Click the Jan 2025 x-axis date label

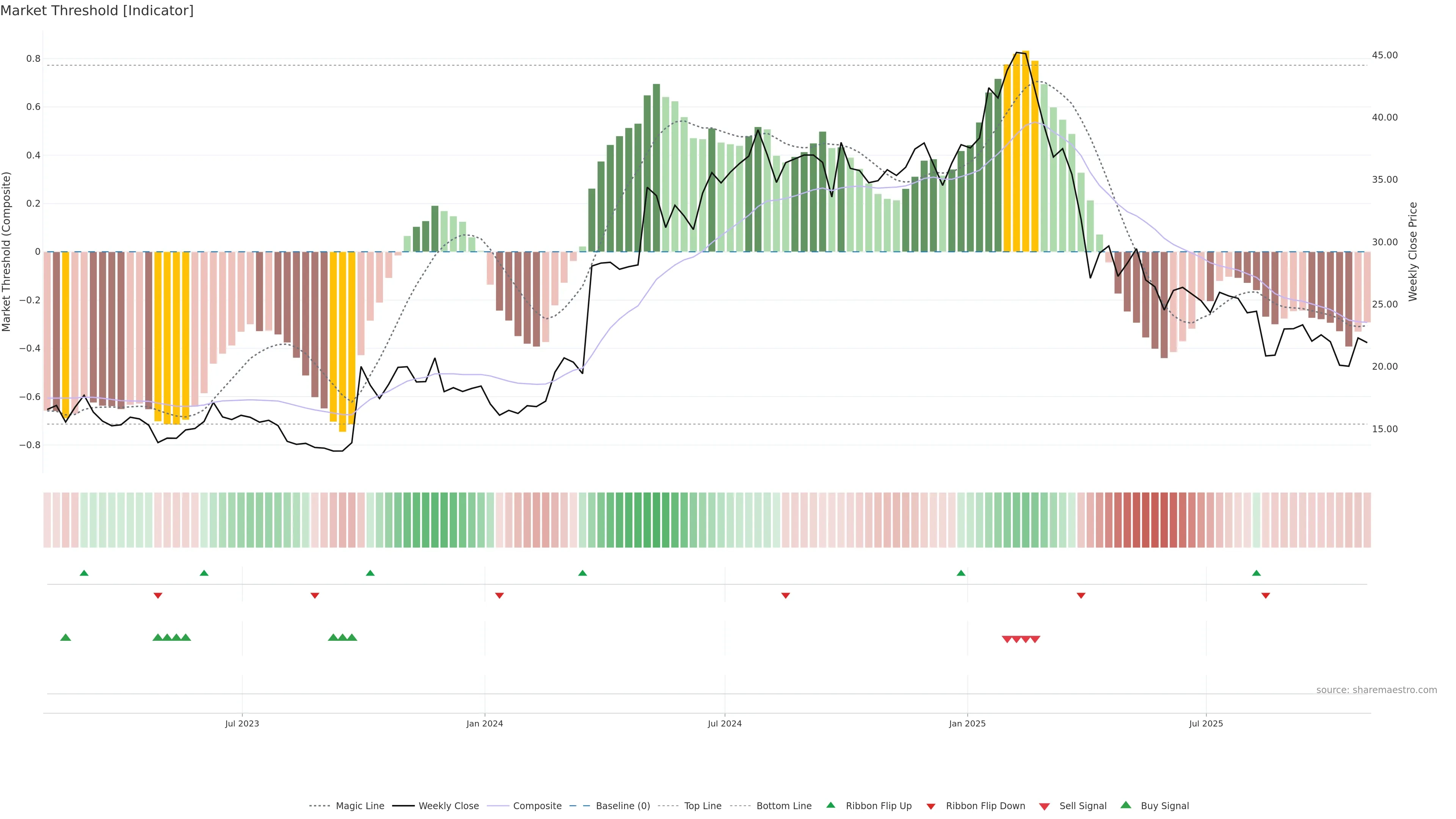pyautogui.click(x=967, y=723)
